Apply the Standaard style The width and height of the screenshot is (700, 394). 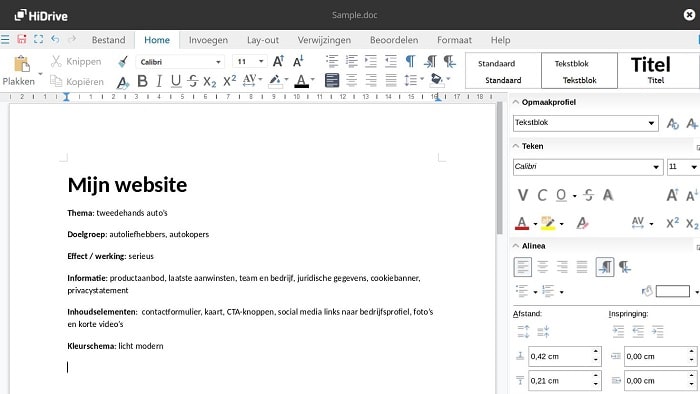[503, 71]
